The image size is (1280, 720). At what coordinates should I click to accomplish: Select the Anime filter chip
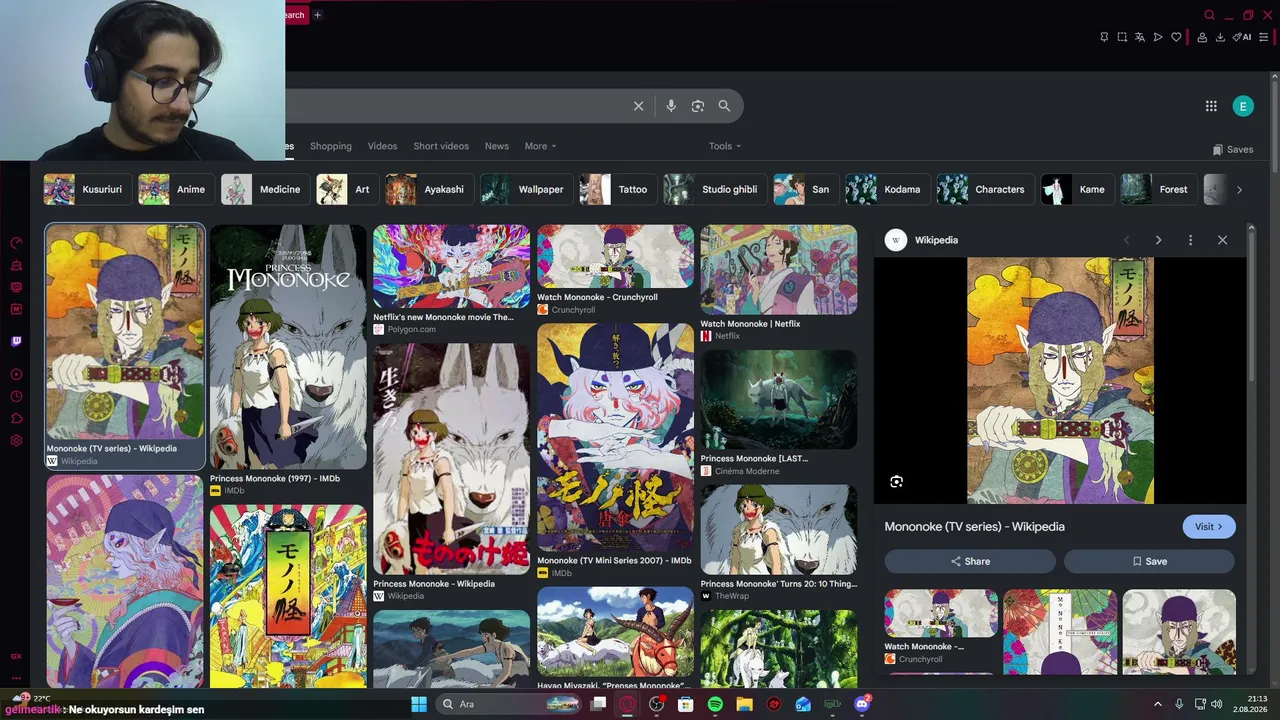pyautogui.click(x=175, y=189)
